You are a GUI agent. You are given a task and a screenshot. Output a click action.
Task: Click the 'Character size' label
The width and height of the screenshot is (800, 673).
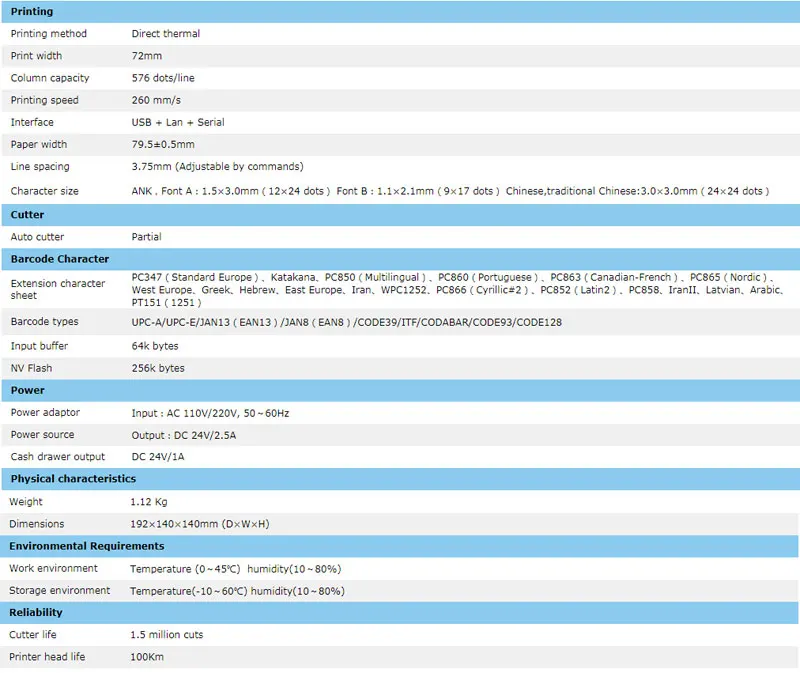[x=44, y=191]
